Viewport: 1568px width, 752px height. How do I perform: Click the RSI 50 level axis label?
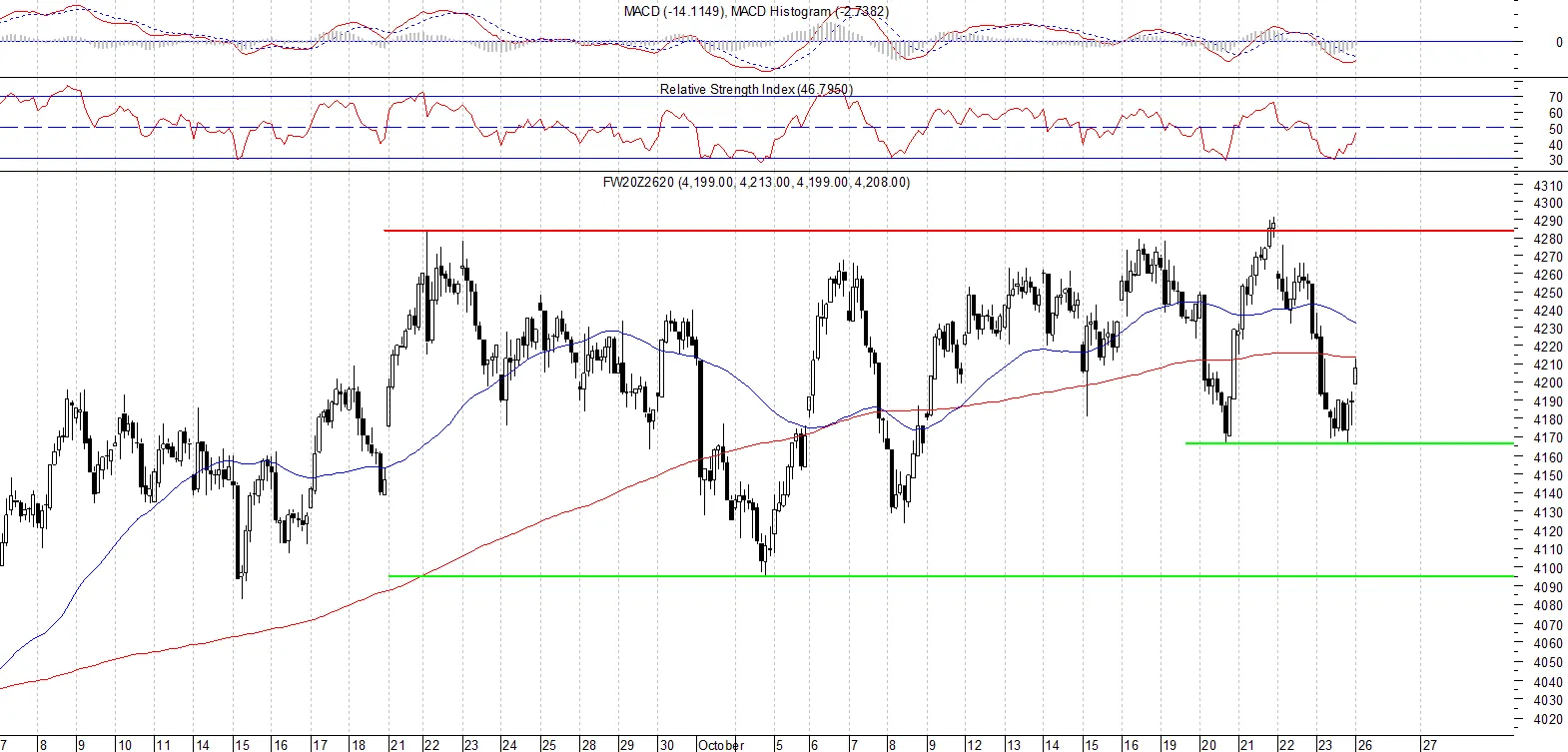pyautogui.click(x=1555, y=129)
